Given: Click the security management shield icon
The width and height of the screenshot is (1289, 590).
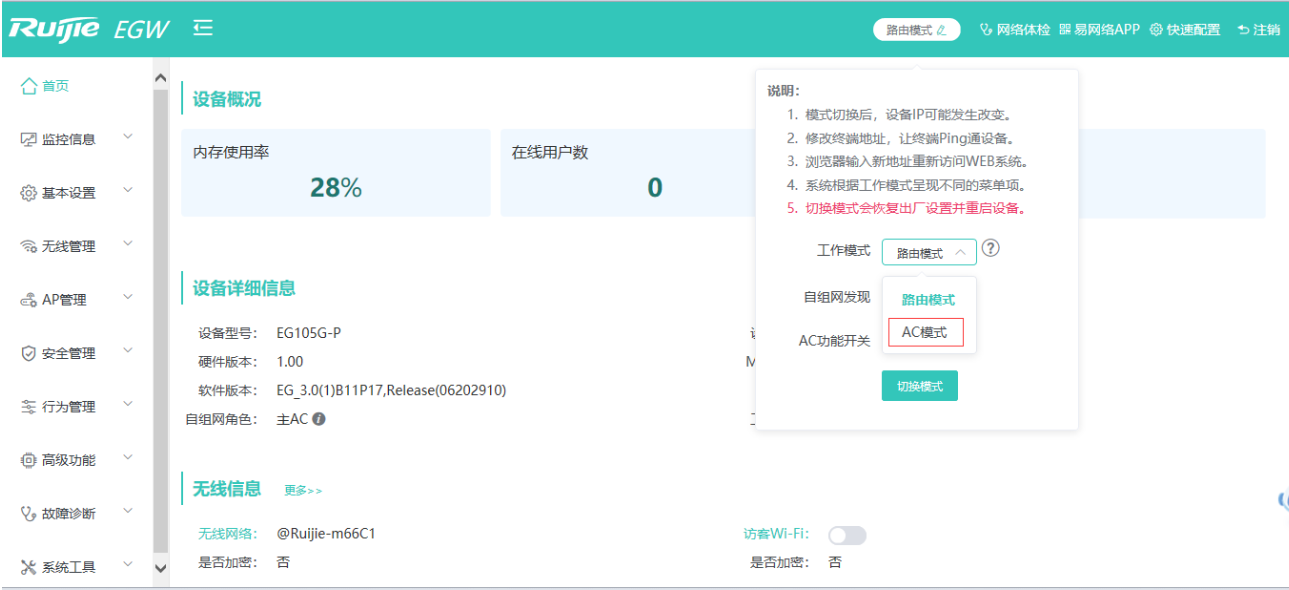Looking at the screenshot, I should (29, 354).
